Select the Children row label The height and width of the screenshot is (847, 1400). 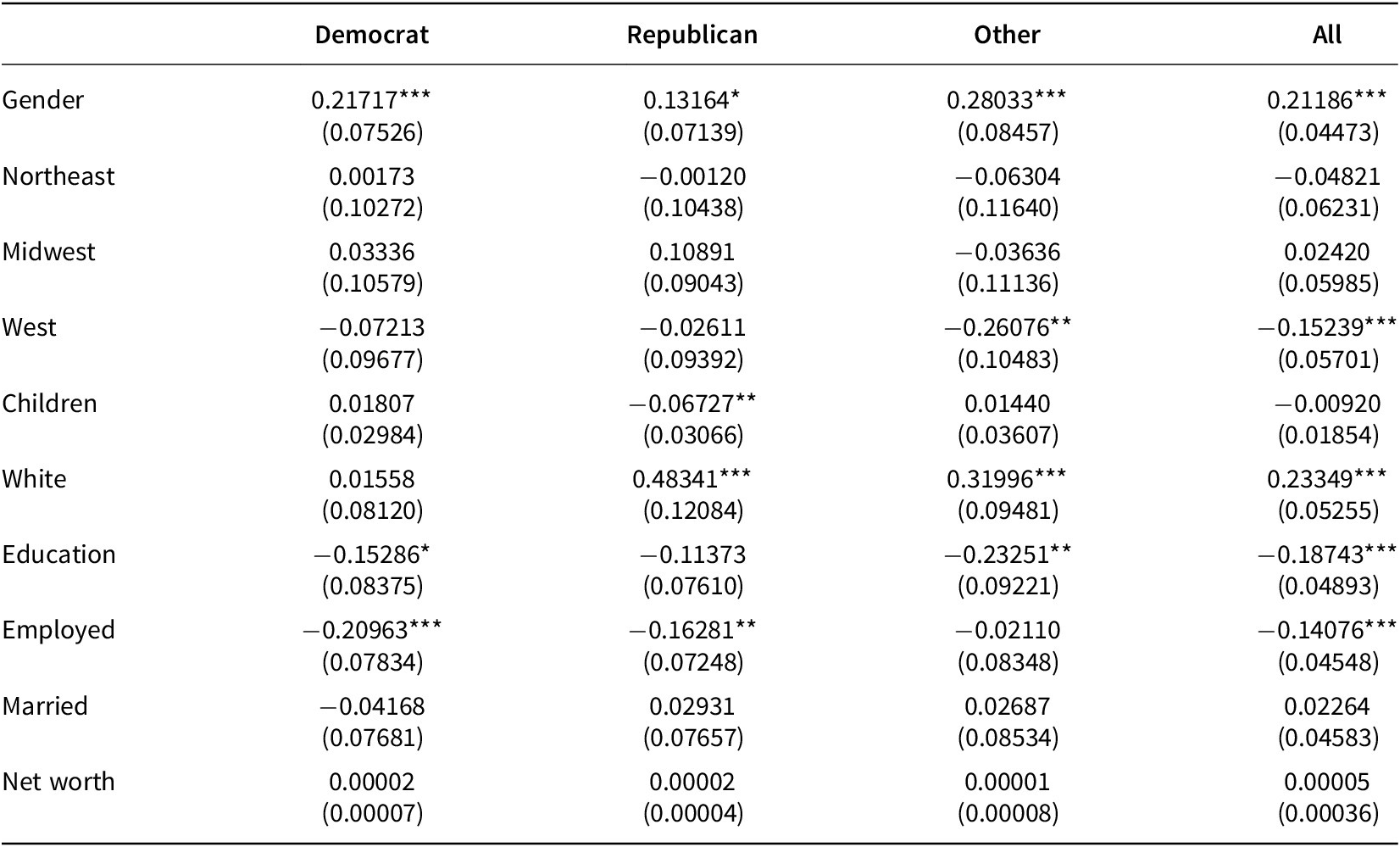[50, 404]
